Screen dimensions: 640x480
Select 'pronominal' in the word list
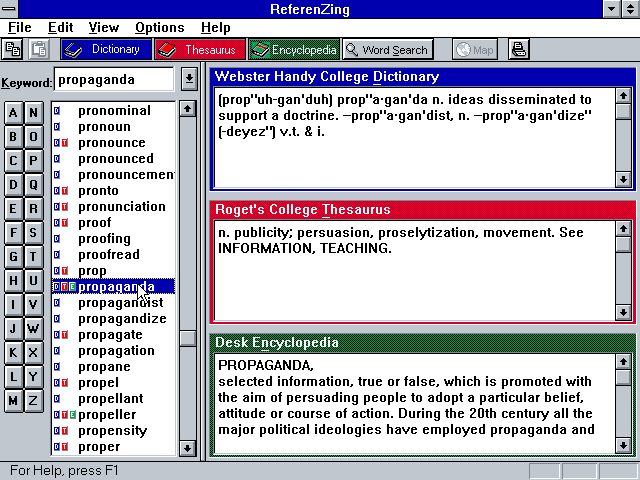[114, 111]
